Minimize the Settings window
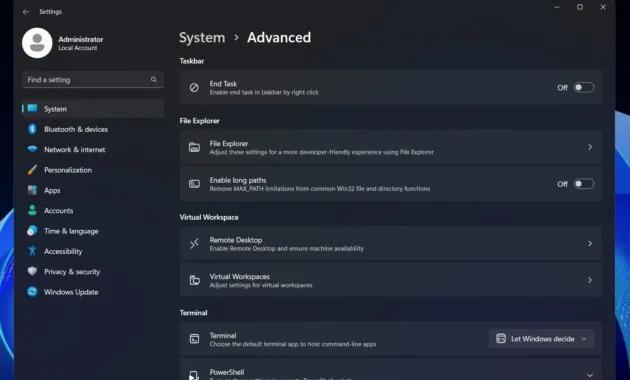 [x=556, y=7]
